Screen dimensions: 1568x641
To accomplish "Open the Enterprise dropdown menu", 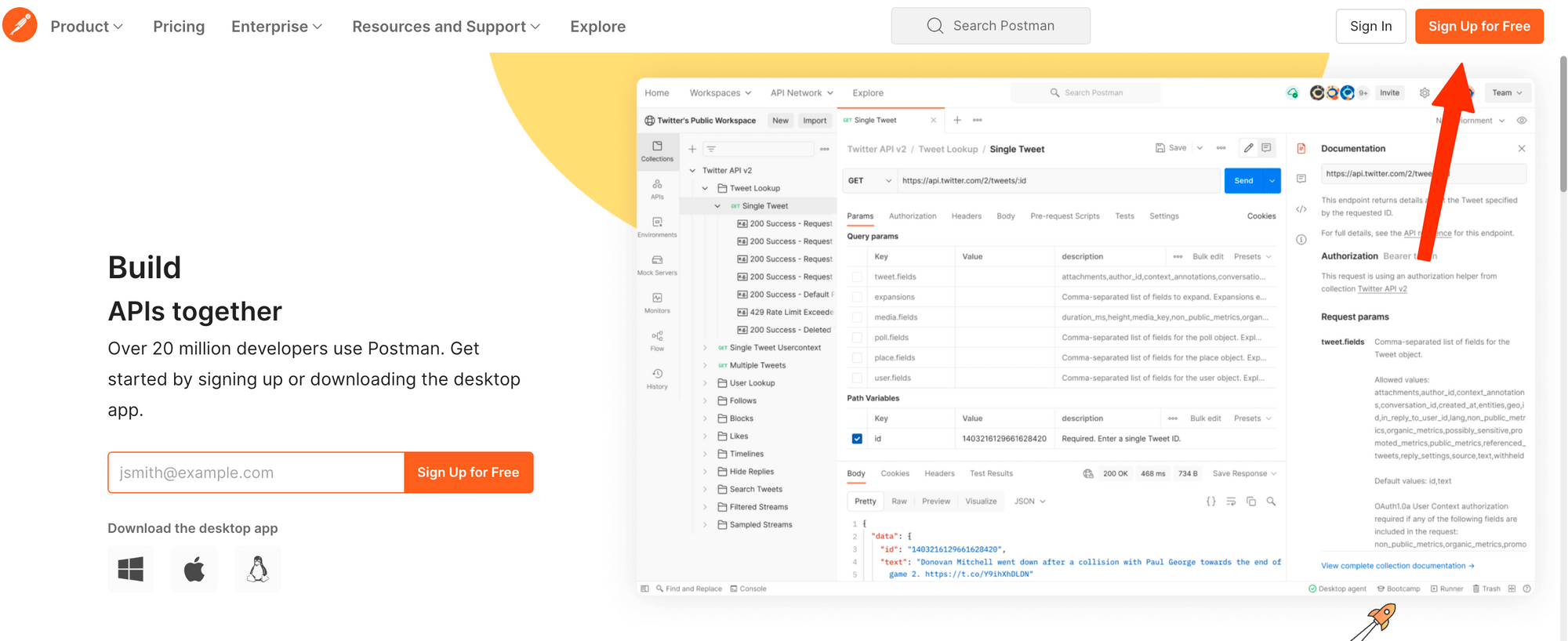I will (x=277, y=27).
